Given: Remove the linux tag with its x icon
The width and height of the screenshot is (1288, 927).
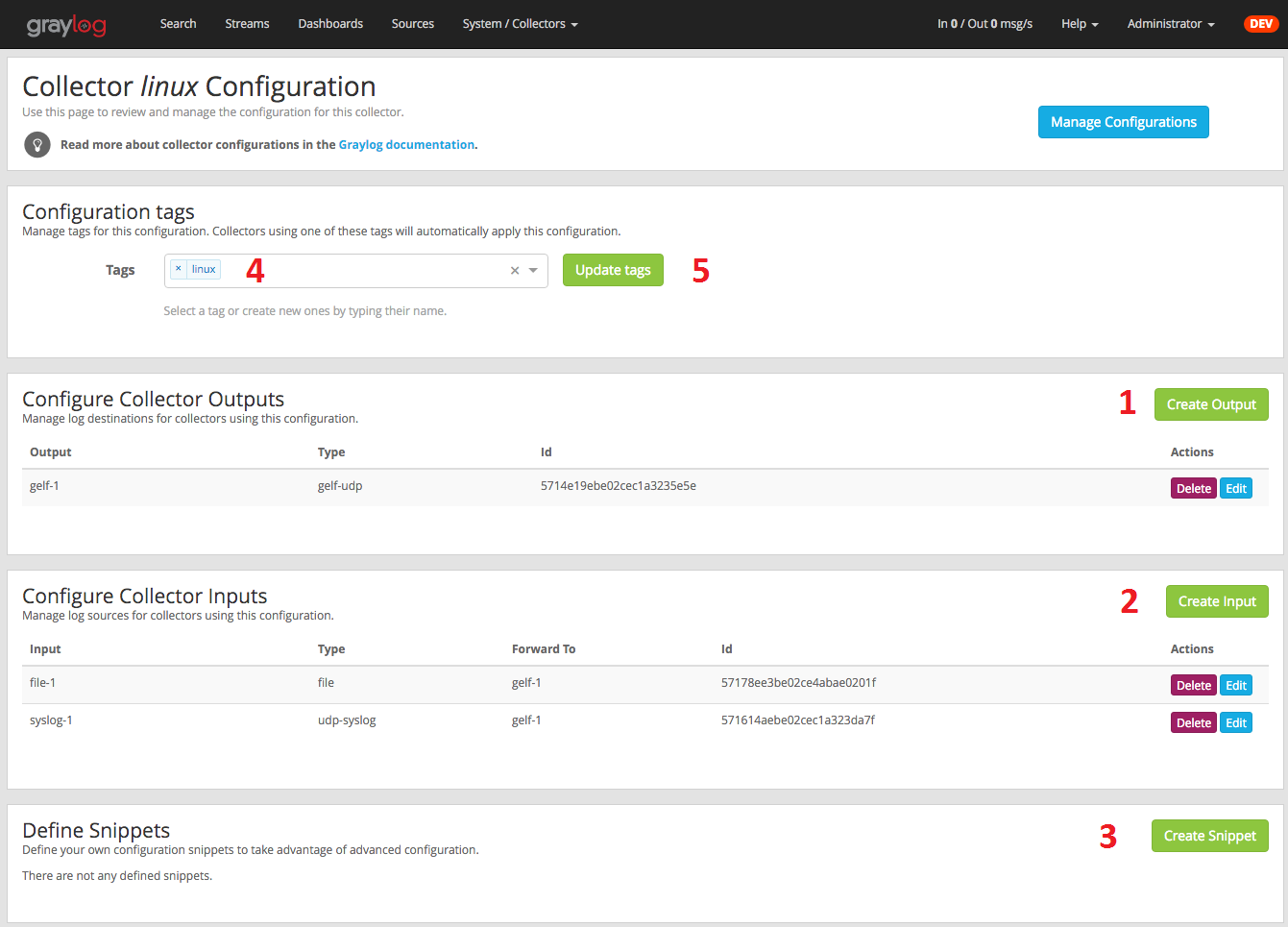Looking at the screenshot, I should 178,268.
